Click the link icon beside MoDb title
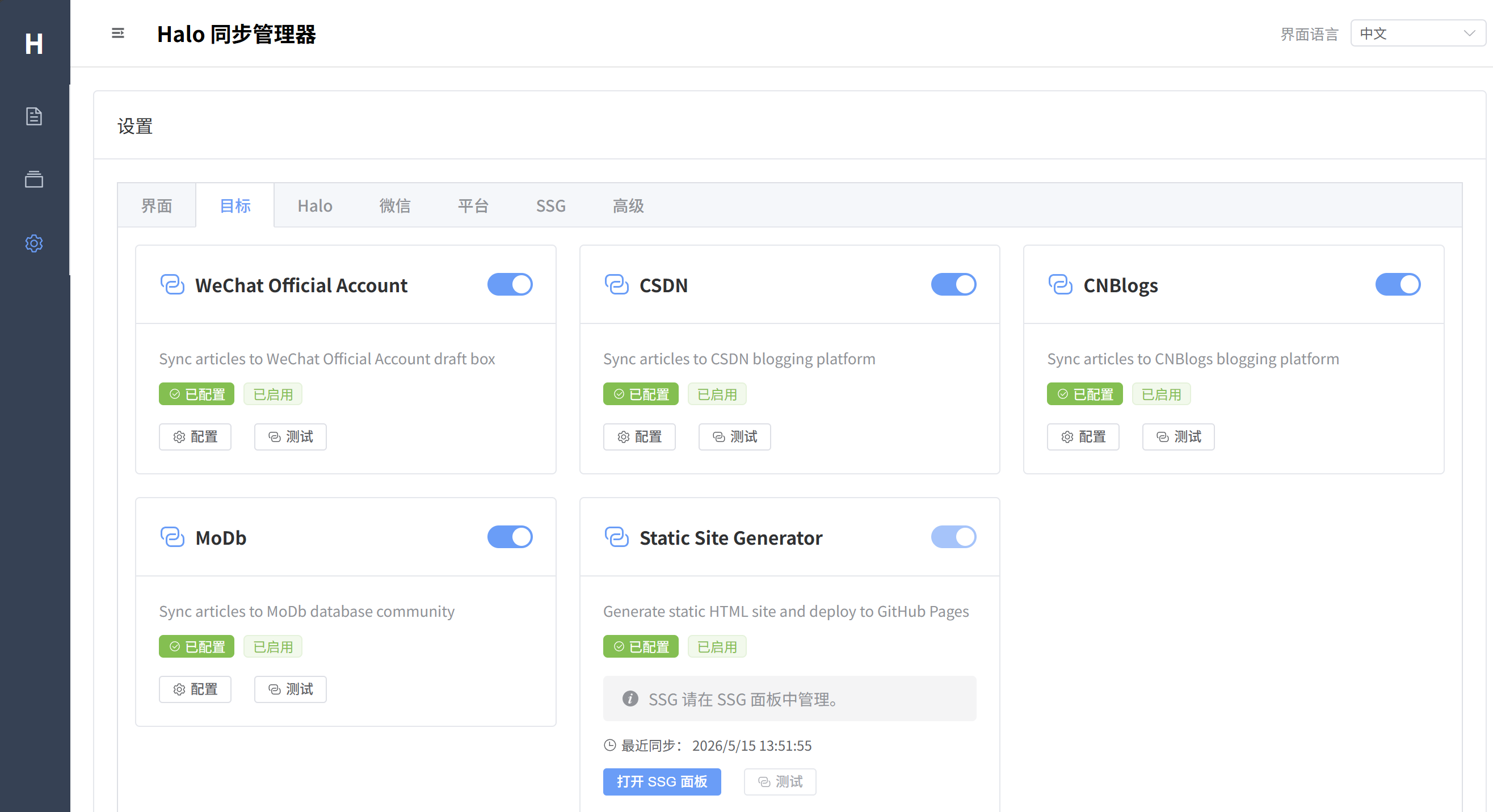The image size is (1493, 812). tap(172, 537)
